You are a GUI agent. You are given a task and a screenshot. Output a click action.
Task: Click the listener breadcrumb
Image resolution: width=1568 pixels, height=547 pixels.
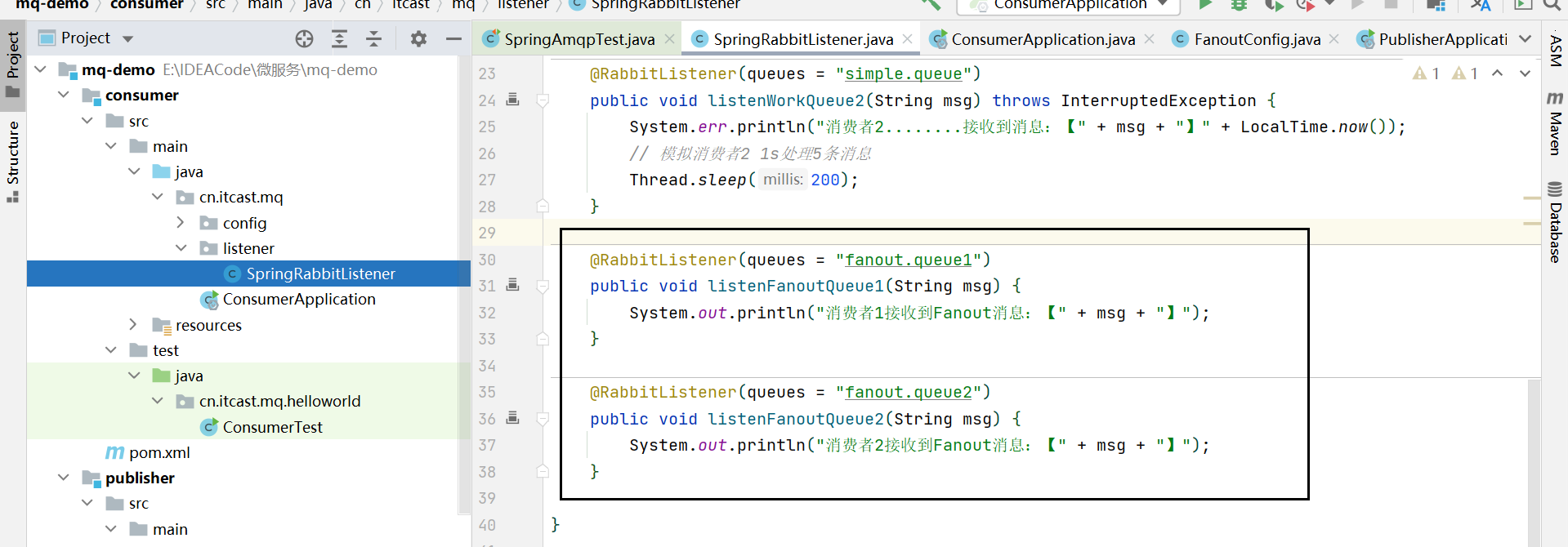click(523, 5)
